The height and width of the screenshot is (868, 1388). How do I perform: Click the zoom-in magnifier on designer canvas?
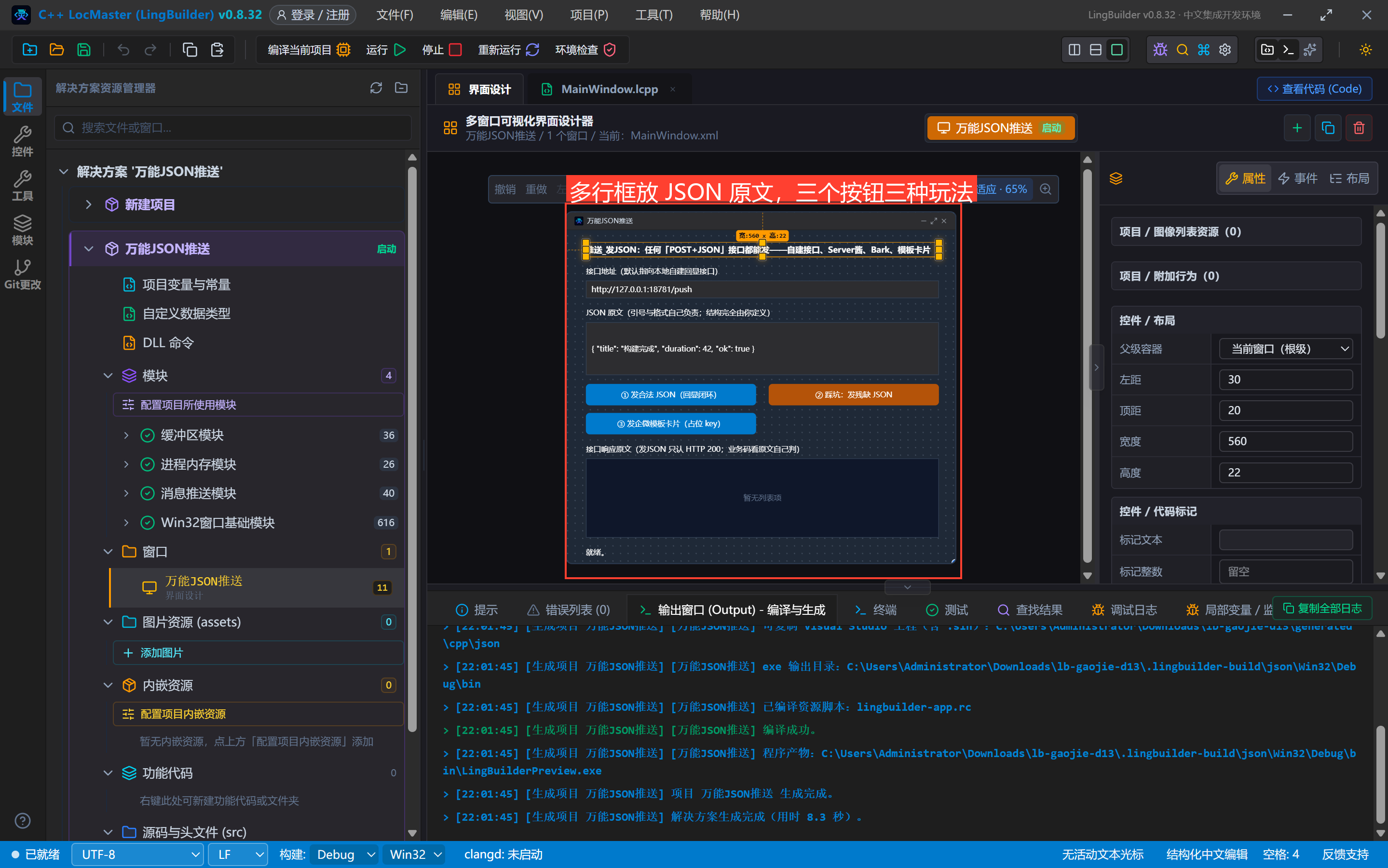tap(1046, 190)
